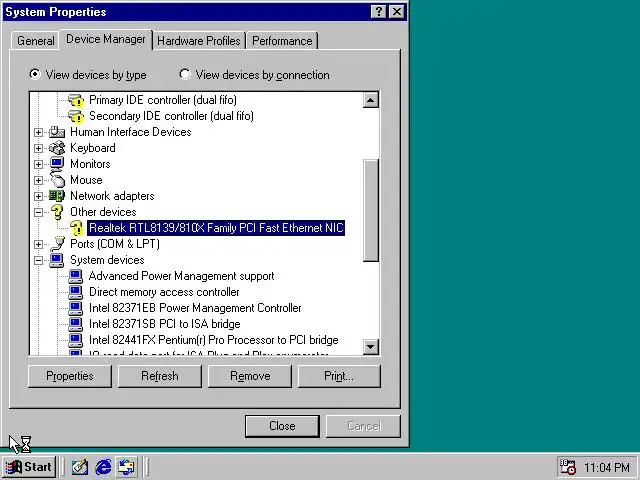Click the device list scroll up arrow
The image size is (640, 480).
click(x=371, y=100)
